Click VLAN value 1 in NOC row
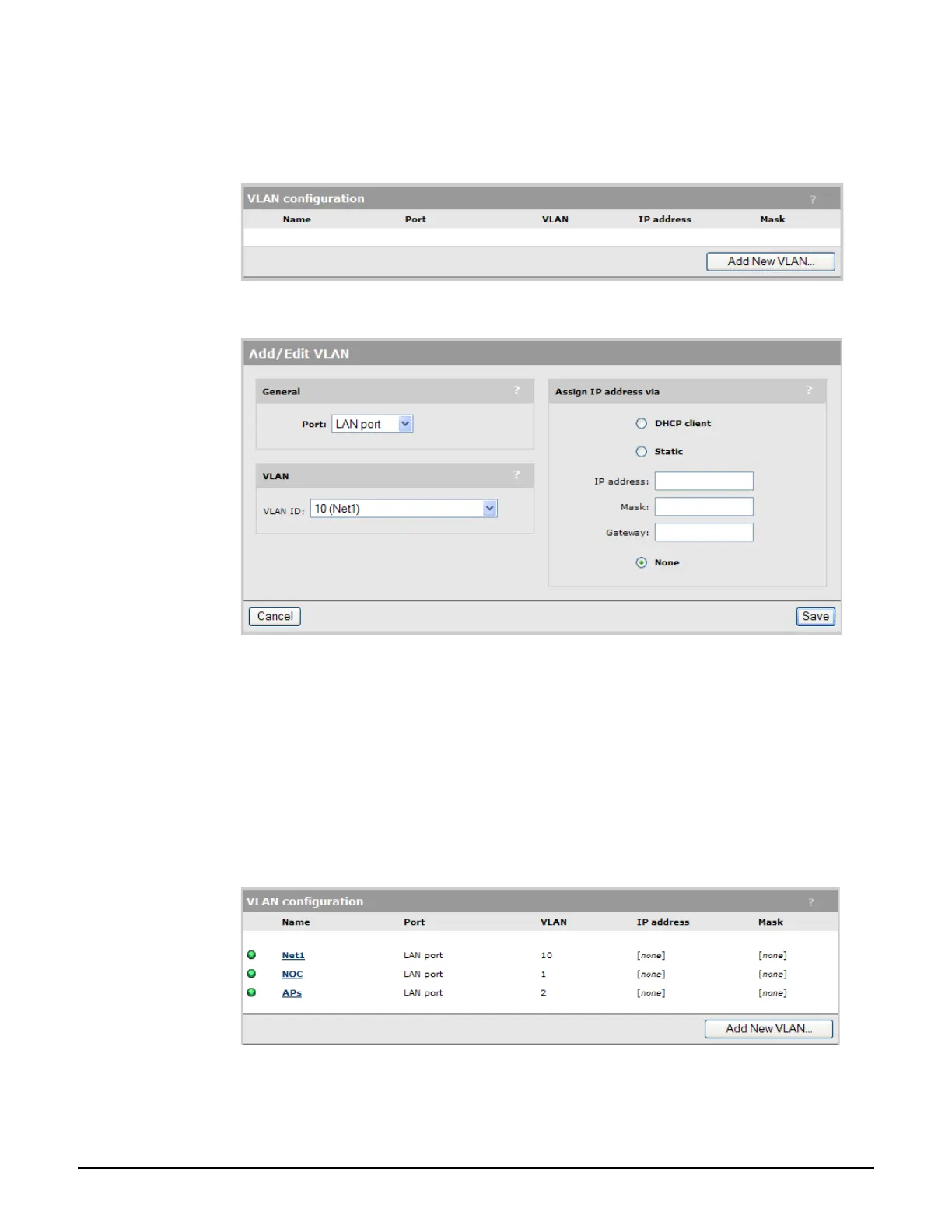 [544, 974]
